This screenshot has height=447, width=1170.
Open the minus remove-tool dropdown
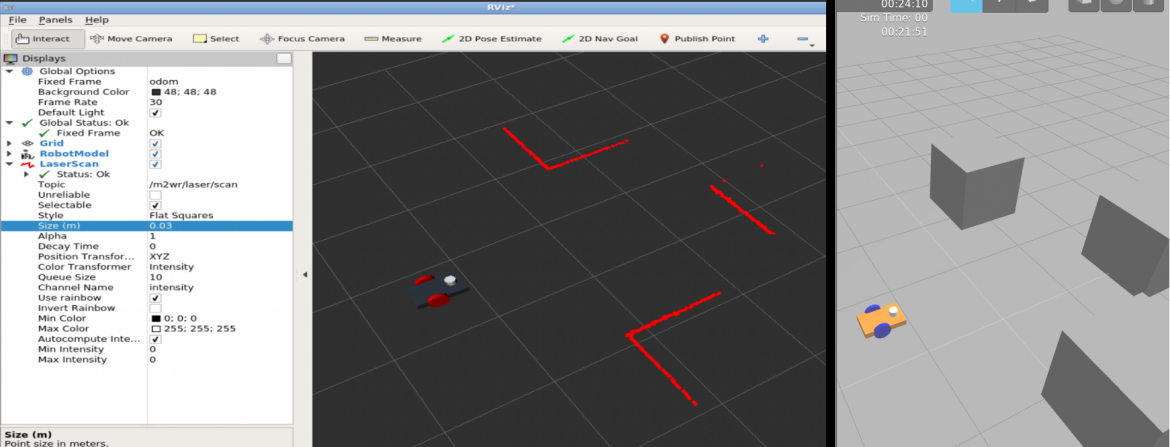coord(803,39)
